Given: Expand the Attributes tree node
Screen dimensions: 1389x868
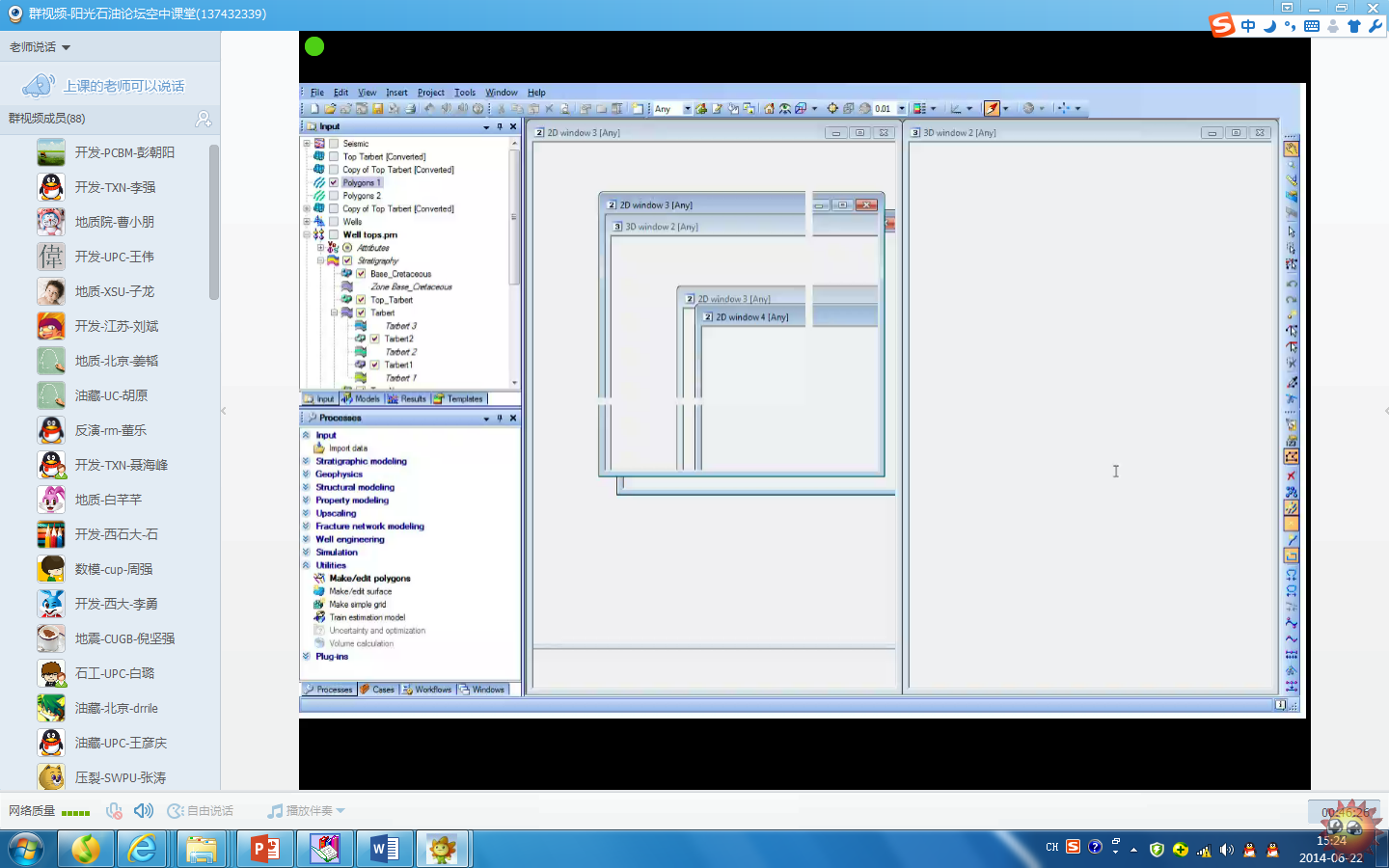Looking at the screenshot, I should [x=320, y=248].
